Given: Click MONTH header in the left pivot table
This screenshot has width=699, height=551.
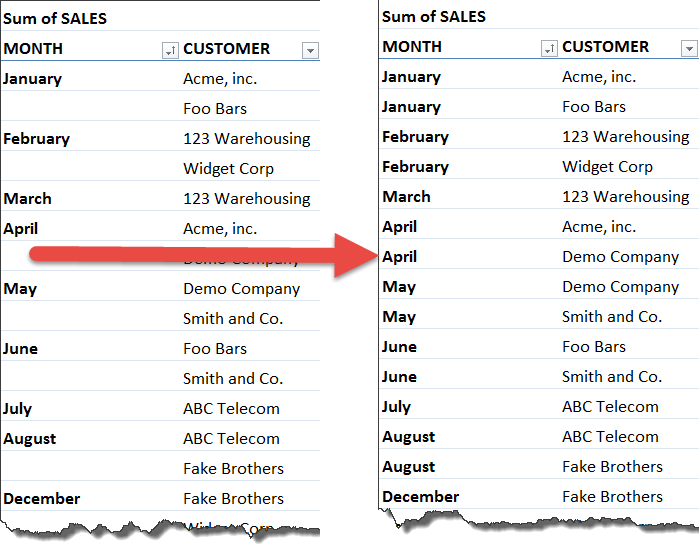Looking at the screenshot, I should (x=33, y=48).
